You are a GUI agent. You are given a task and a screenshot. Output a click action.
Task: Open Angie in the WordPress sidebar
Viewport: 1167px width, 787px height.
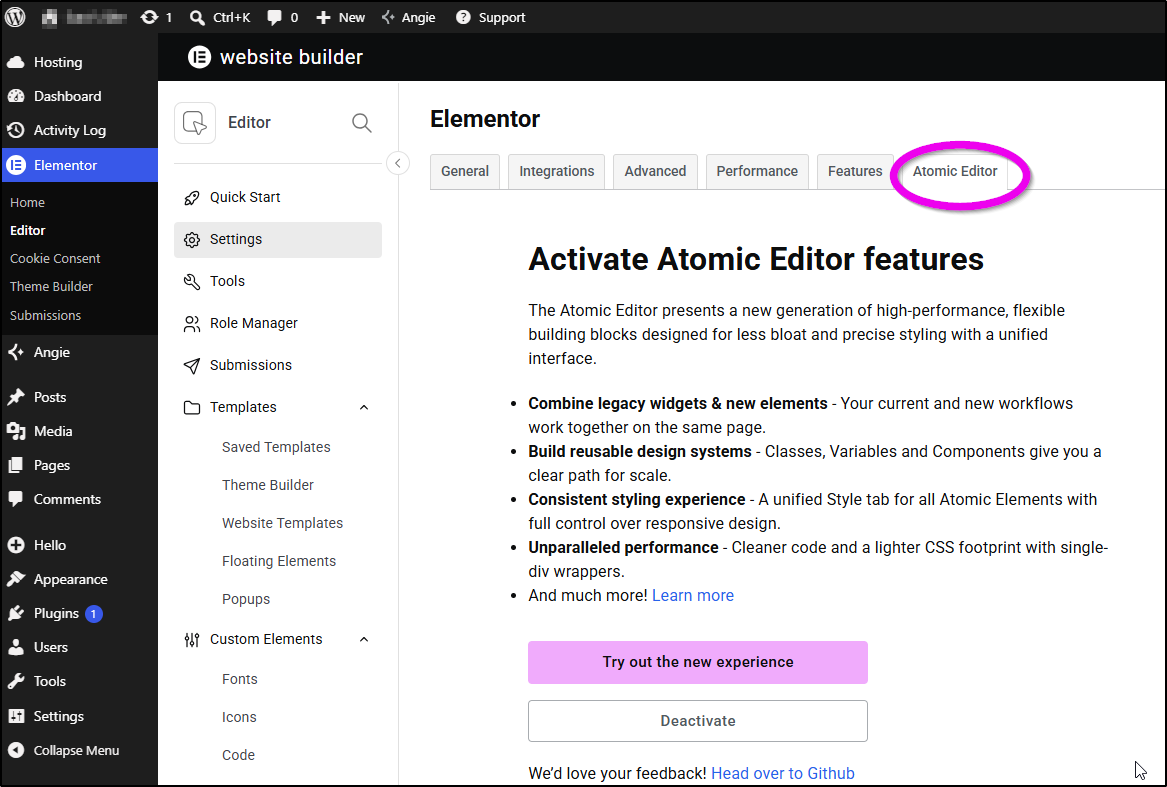pyautogui.click(x=79, y=352)
